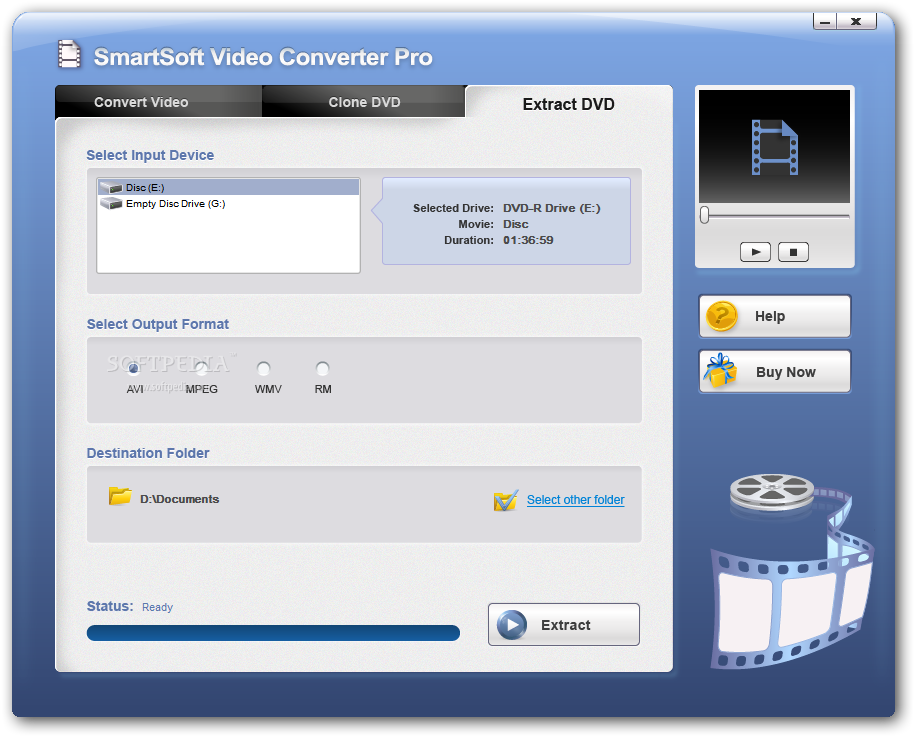Choose the WMV radio button

click(264, 368)
